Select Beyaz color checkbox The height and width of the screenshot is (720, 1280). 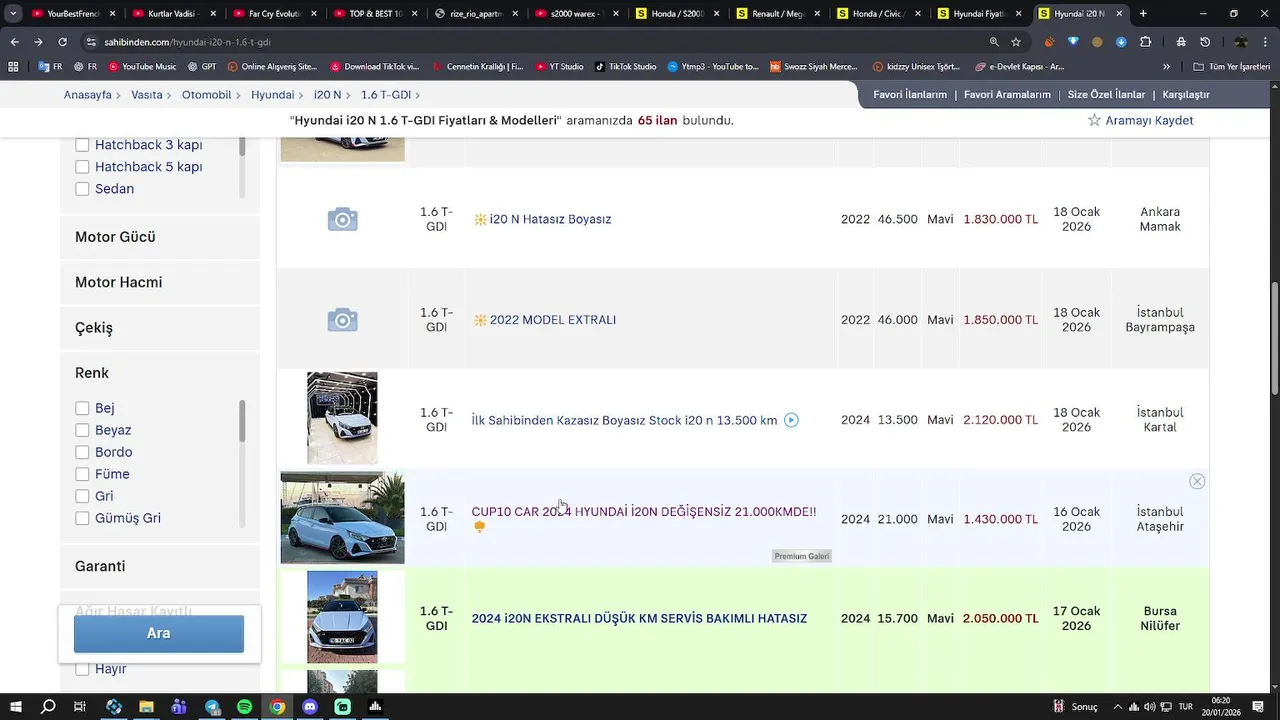82,430
